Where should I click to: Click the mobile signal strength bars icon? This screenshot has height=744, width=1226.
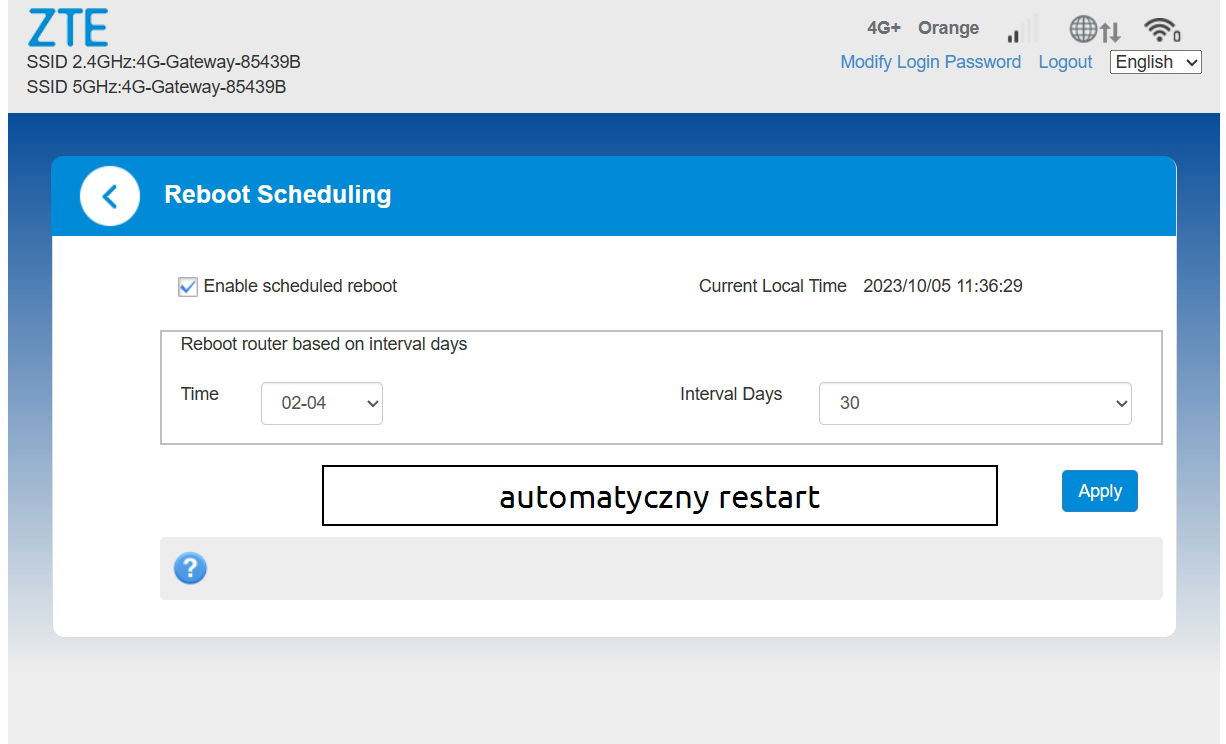pyautogui.click(x=1021, y=30)
